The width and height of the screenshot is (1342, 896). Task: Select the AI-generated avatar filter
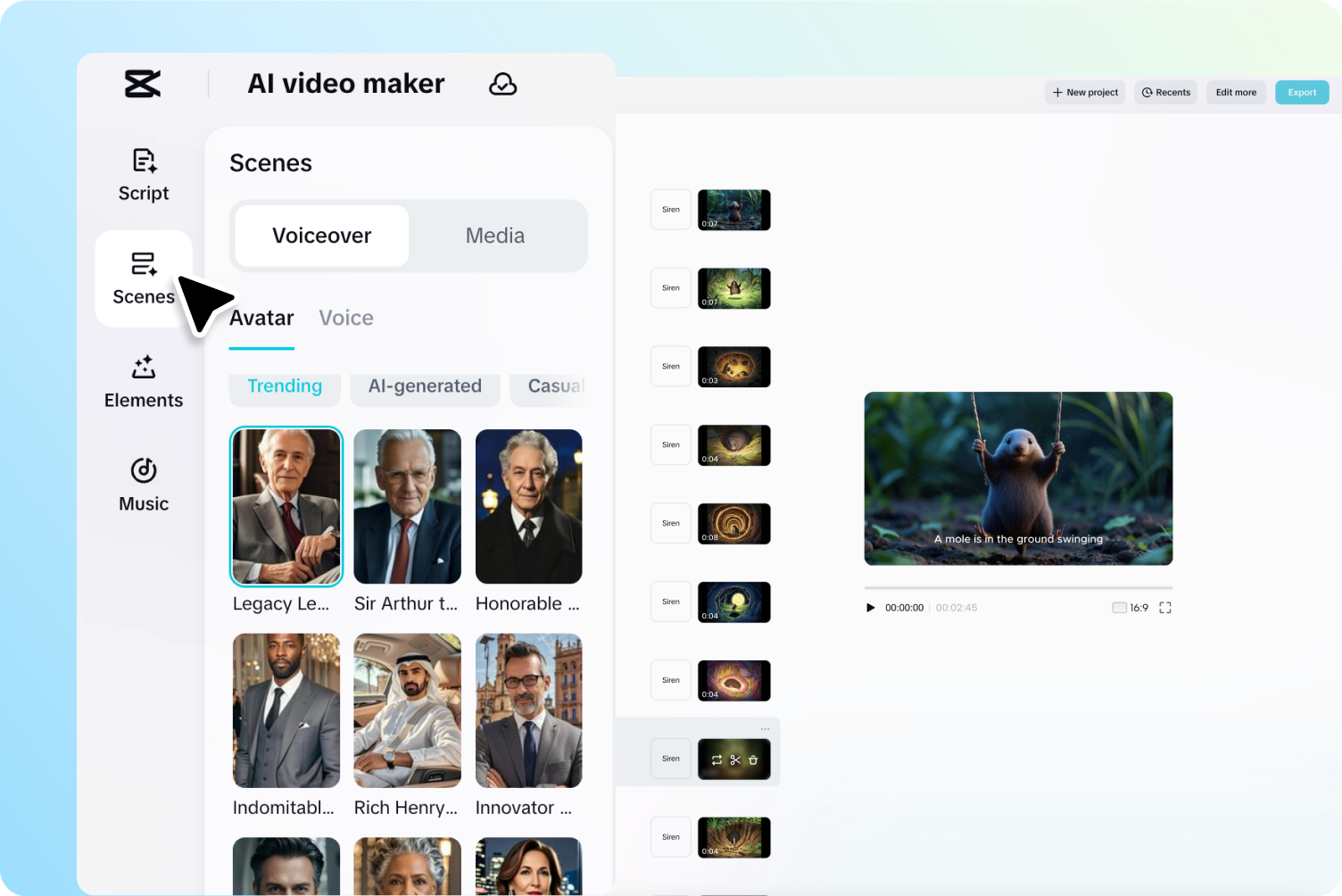coord(425,386)
